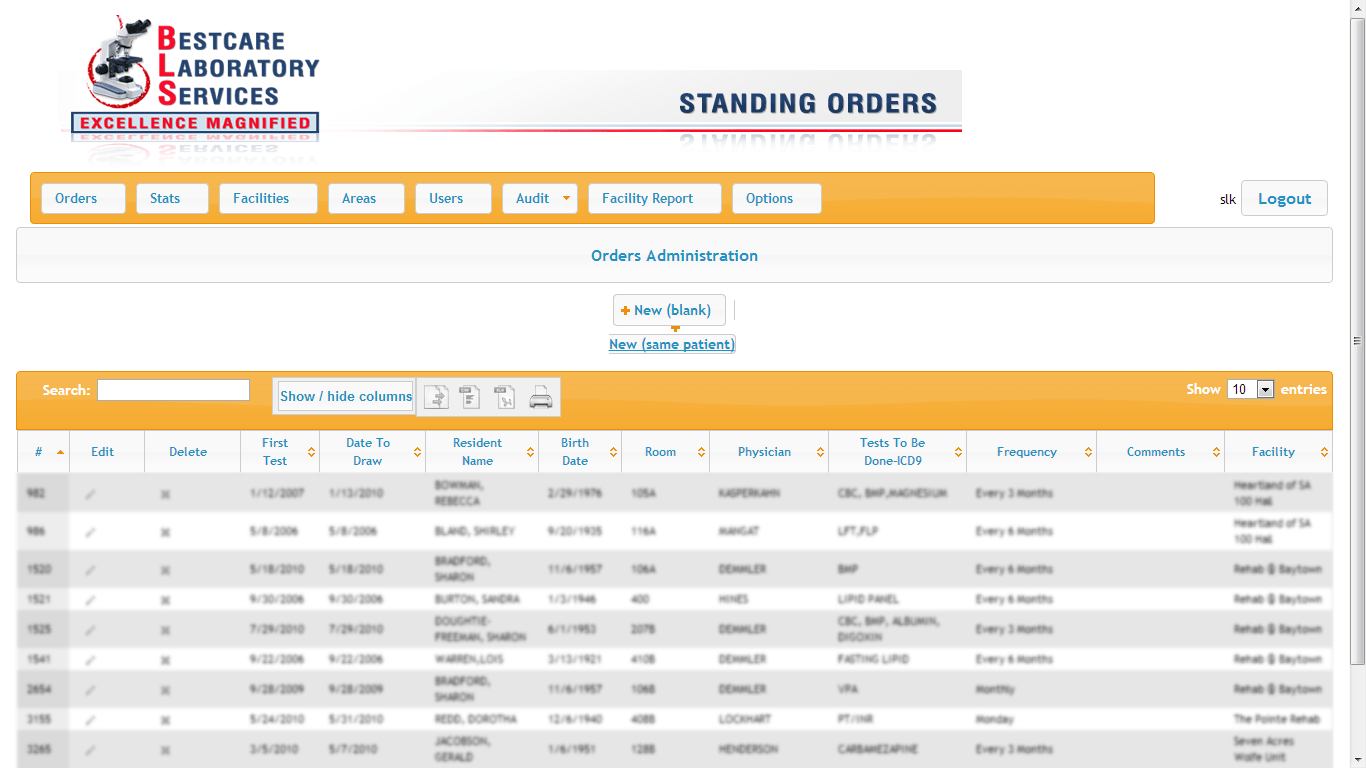
Task: Delete order 1521 using its X icon
Action: (x=165, y=600)
